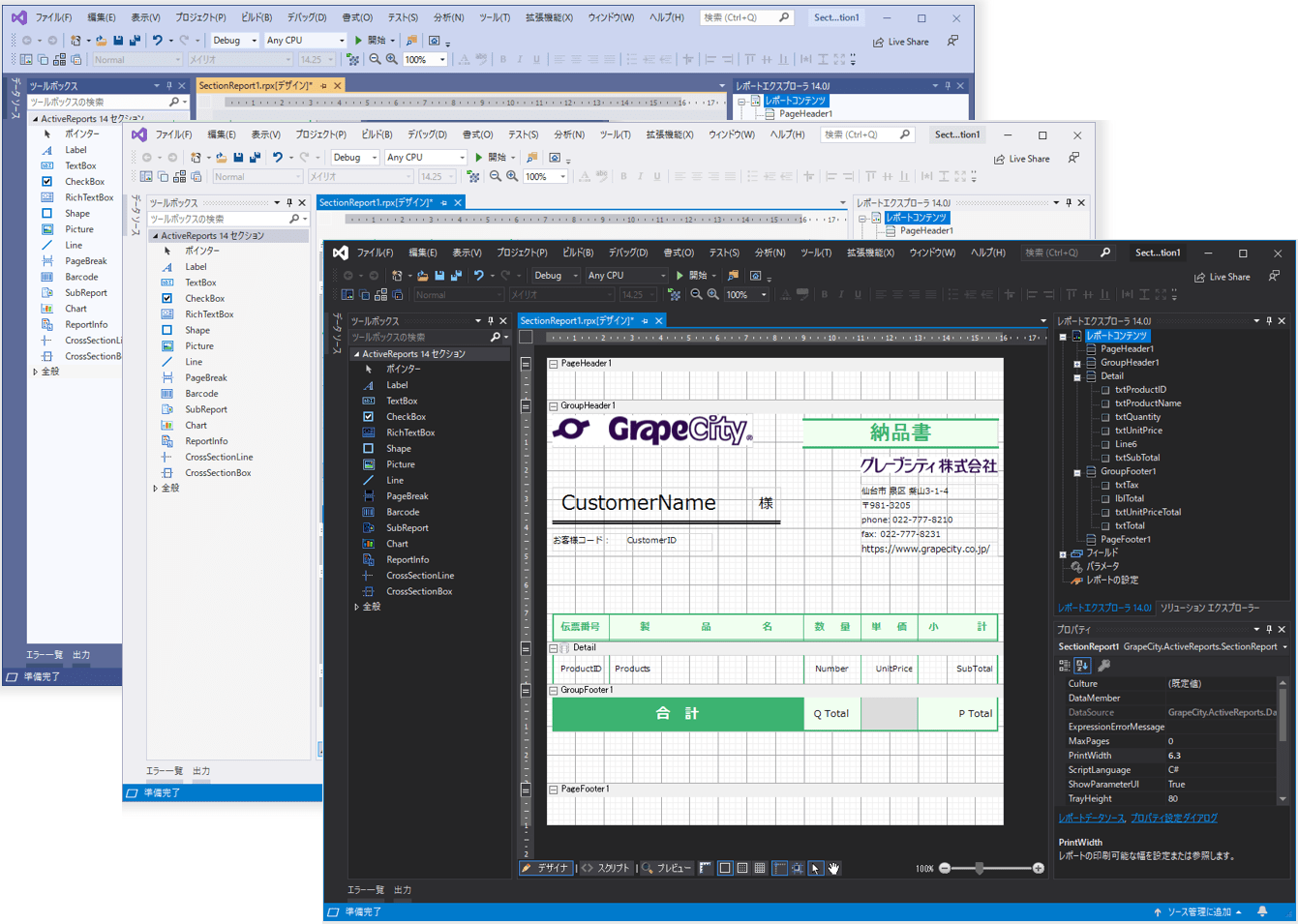Open the property settings wrench icon
This screenshot has height=924, width=1298.
click(1103, 666)
